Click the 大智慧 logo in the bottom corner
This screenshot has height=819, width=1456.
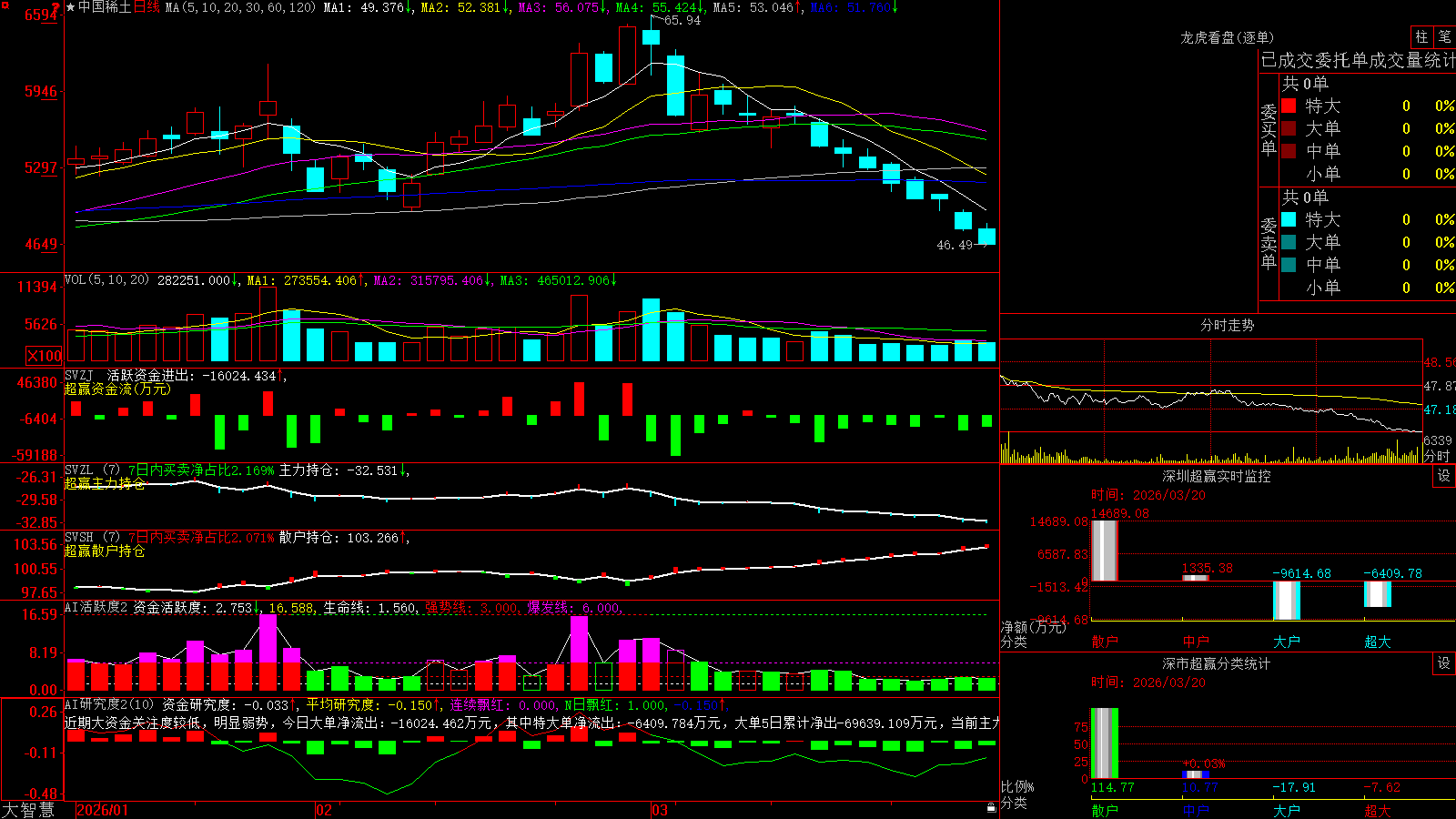(x=28, y=810)
